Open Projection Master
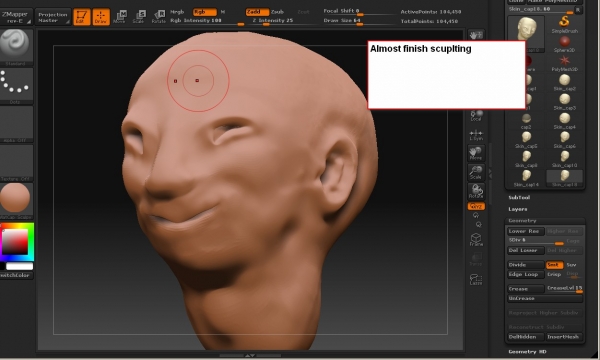The width and height of the screenshot is (600, 360). (x=53, y=17)
